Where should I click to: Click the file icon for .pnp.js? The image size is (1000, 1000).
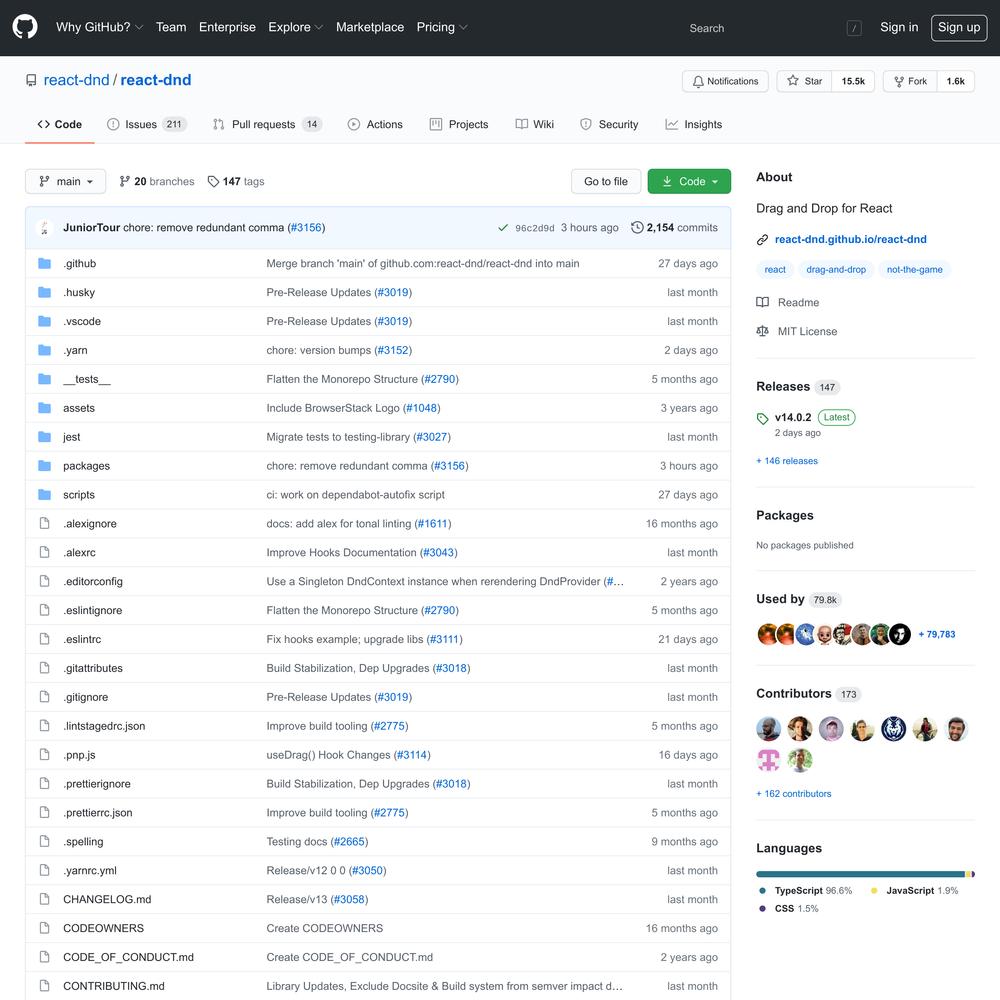click(44, 755)
